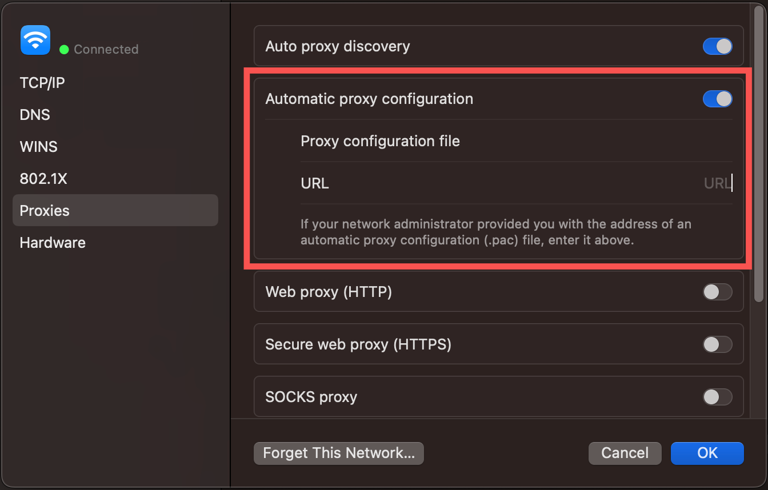Enable Secure web proxy (HTTPS) switch
This screenshot has width=768, height=490.
pos(717,345)
